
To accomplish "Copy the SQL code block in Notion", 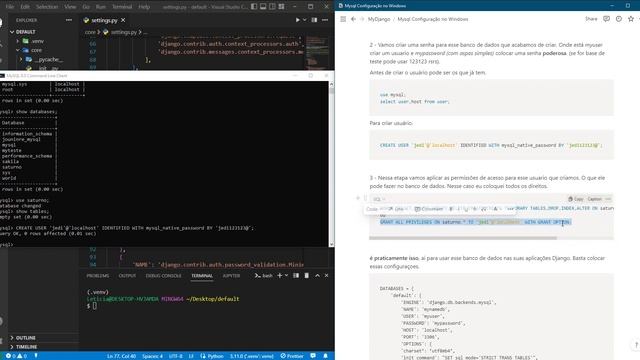I will click(x=576, y=199).
